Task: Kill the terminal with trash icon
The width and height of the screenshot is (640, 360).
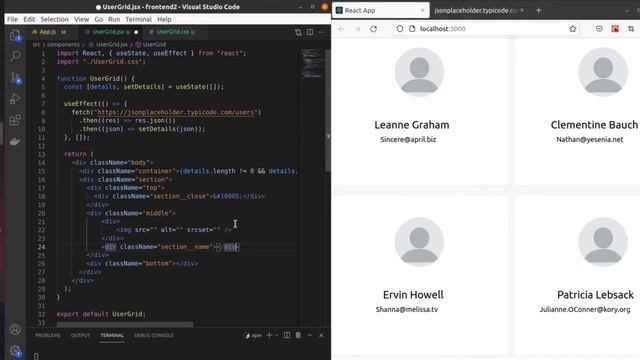Action: (x=298, y=335)
